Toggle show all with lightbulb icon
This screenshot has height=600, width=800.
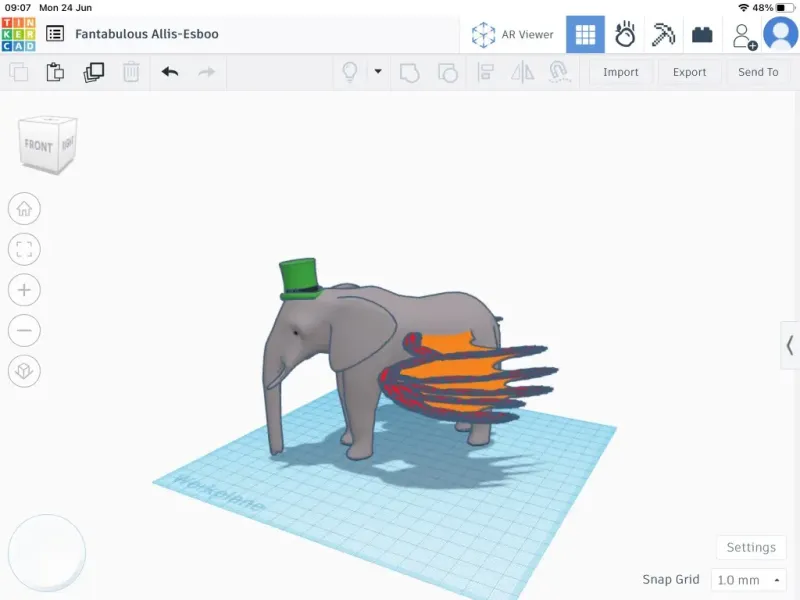pos(349,72)
